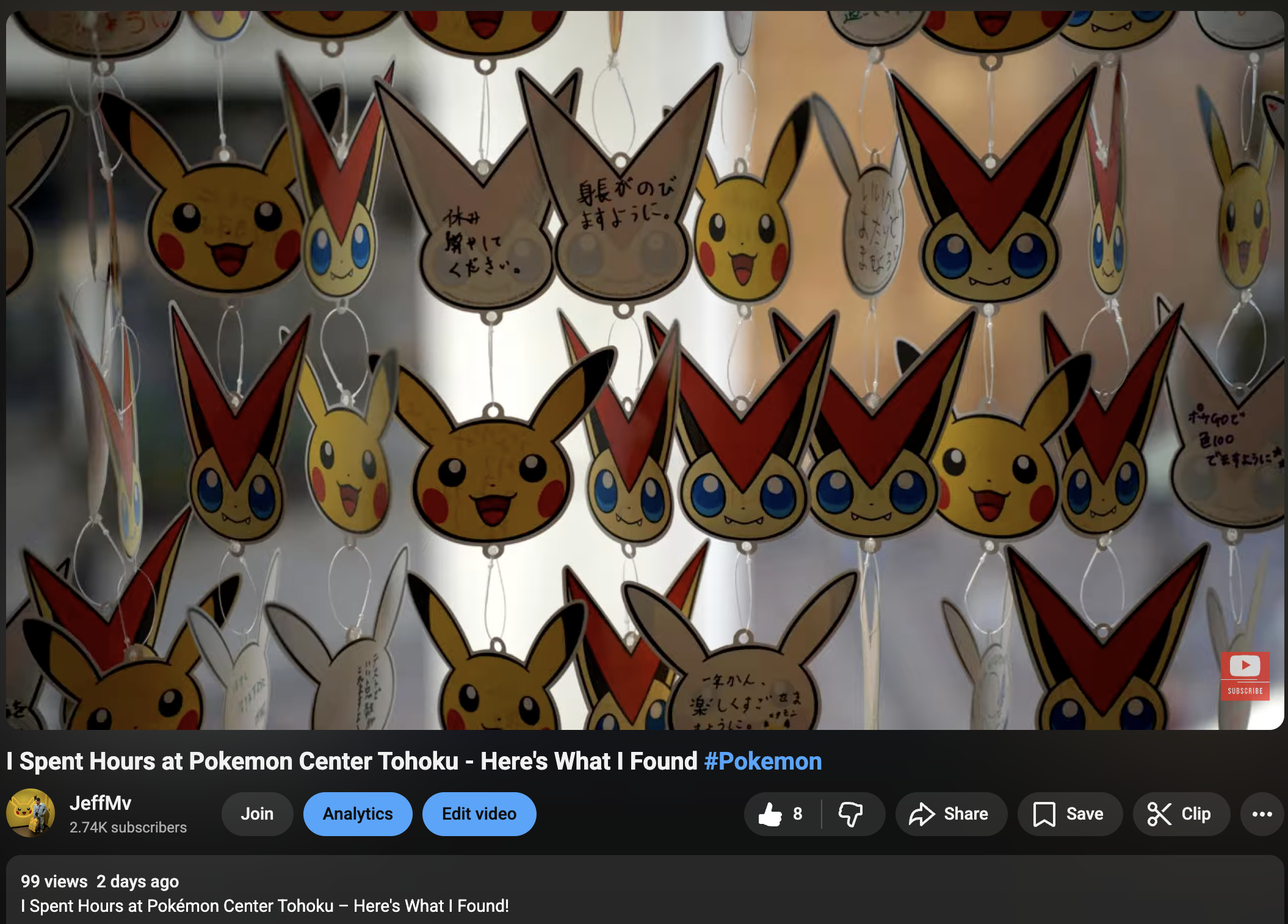Create a Clip of this video
The height and width of the screenshot is (924, 1288).
(x=1181, y=814)
